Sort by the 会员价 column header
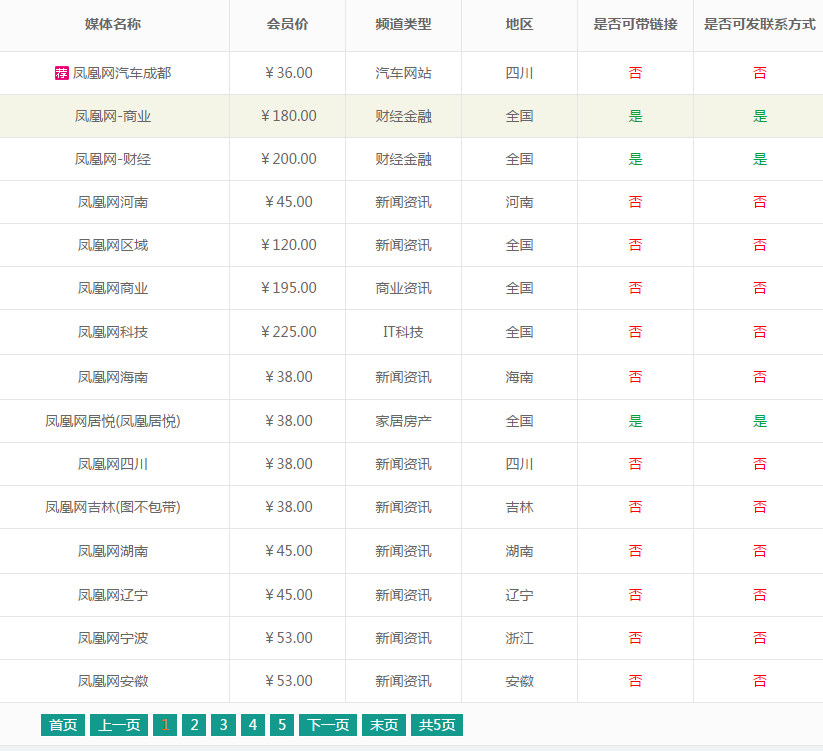 pos(288,26)
